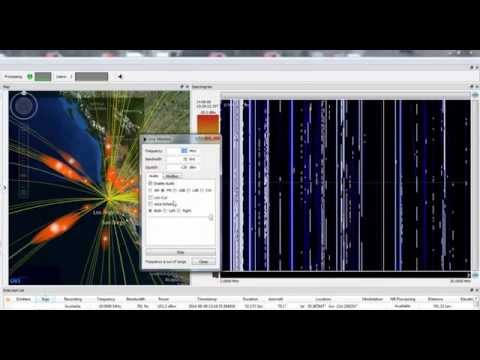Sort by the Distance column header
The image size is (480, 360).
click(435, 299)
